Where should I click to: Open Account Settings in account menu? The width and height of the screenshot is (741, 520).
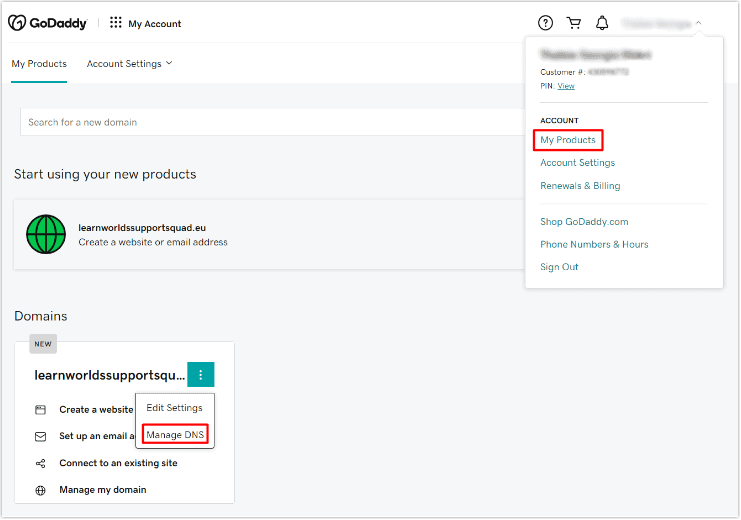(577, 163)
